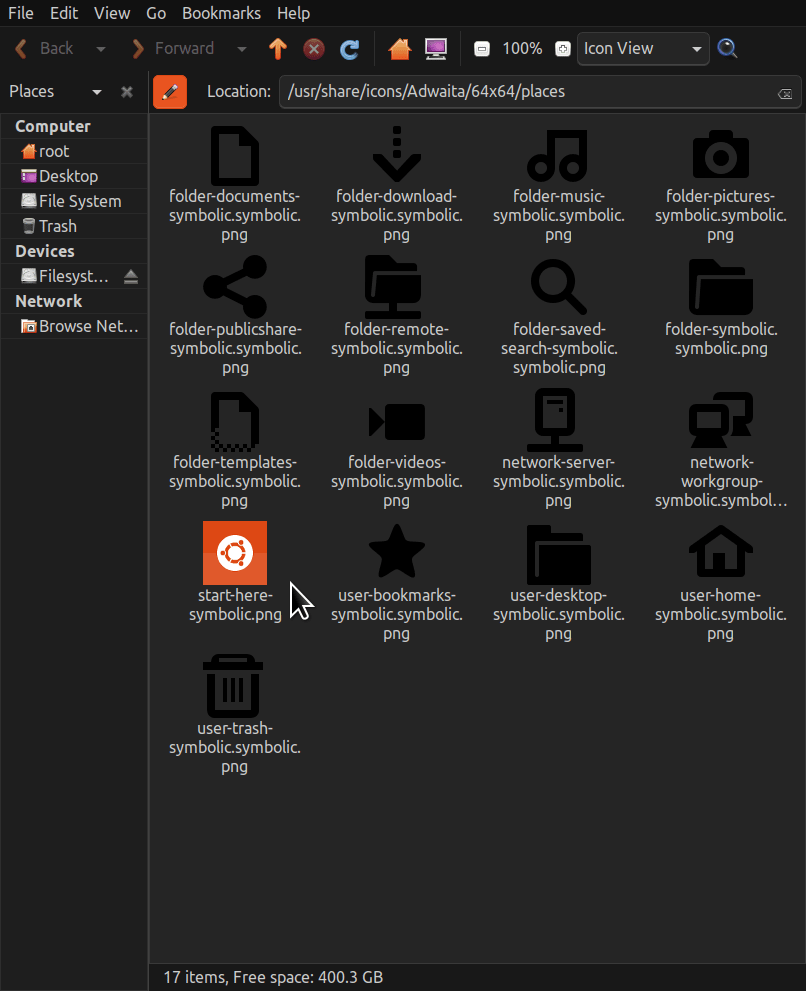Select the folder-music-symbolic.symbolic.png file
Screen dimensions: 806x991
pyautogui.click(x=558, y=183)
